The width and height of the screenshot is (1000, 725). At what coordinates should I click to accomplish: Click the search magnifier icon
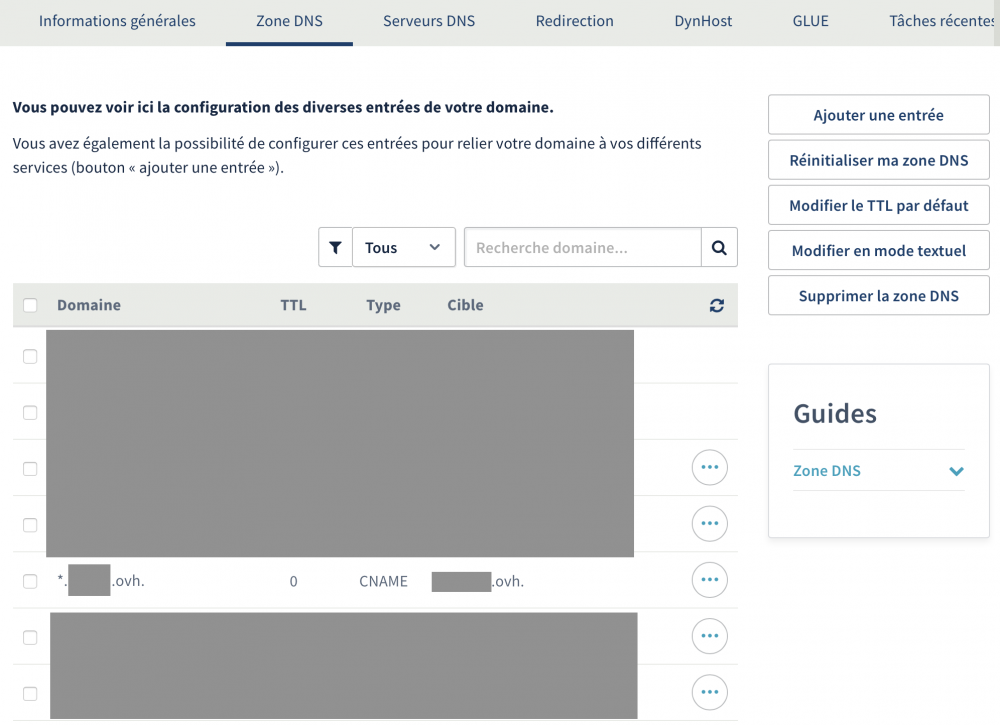pos(719,248)
